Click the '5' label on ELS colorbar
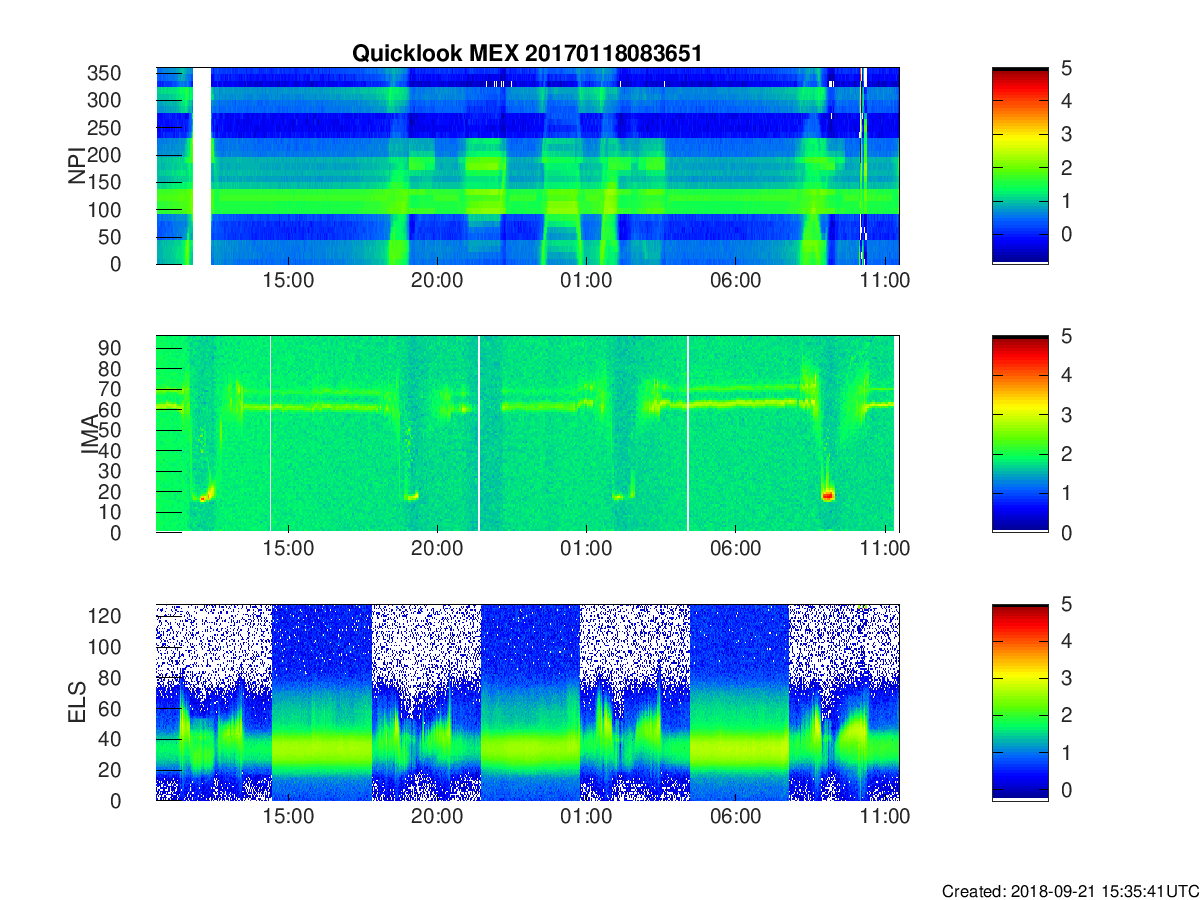This screenshot has width=1200, height=900. [x=1067, y=606]
